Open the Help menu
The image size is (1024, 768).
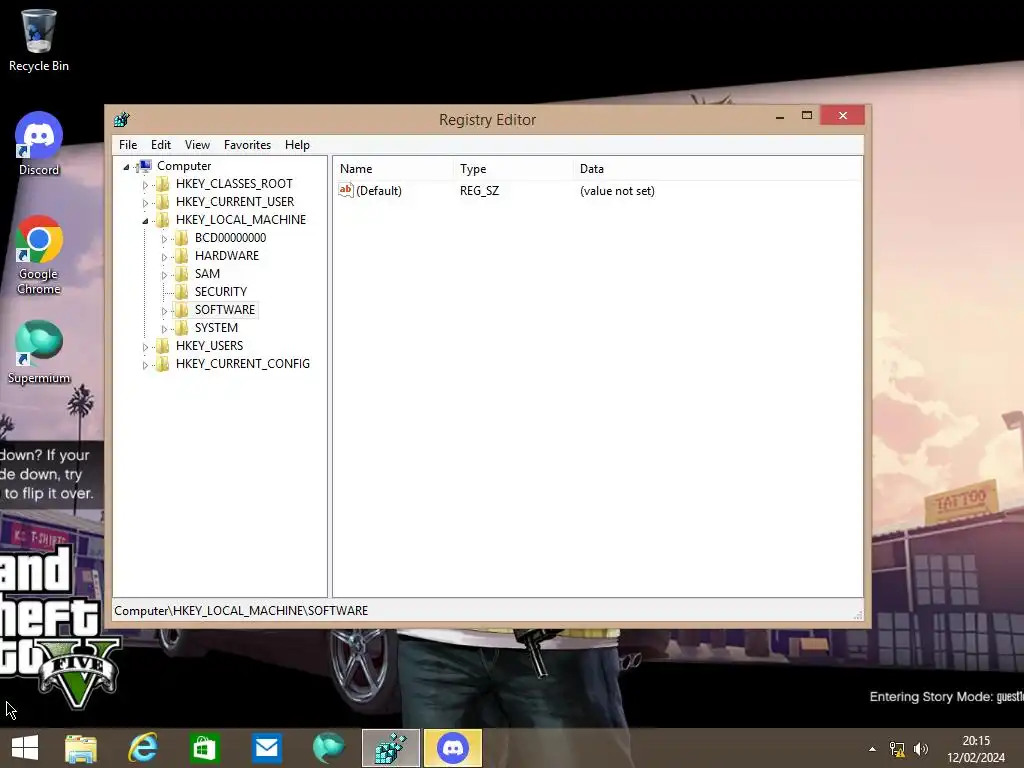297,145
